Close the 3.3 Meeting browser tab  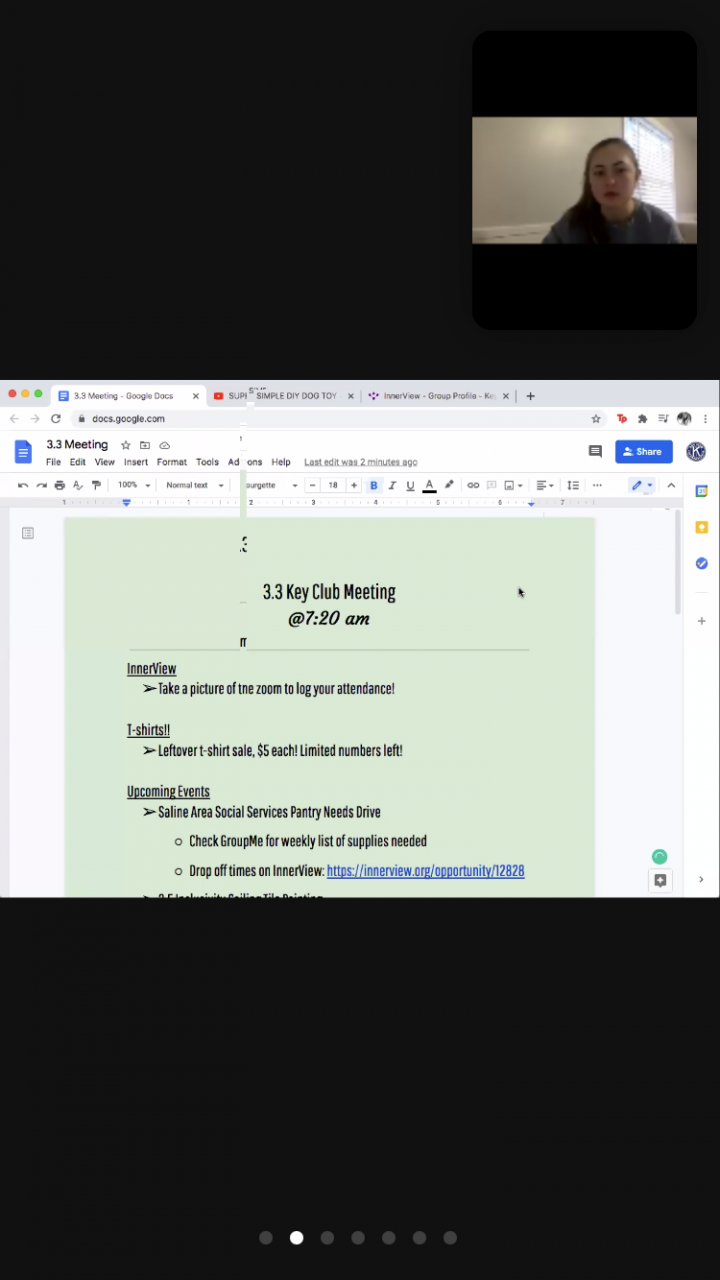[196, 396]
